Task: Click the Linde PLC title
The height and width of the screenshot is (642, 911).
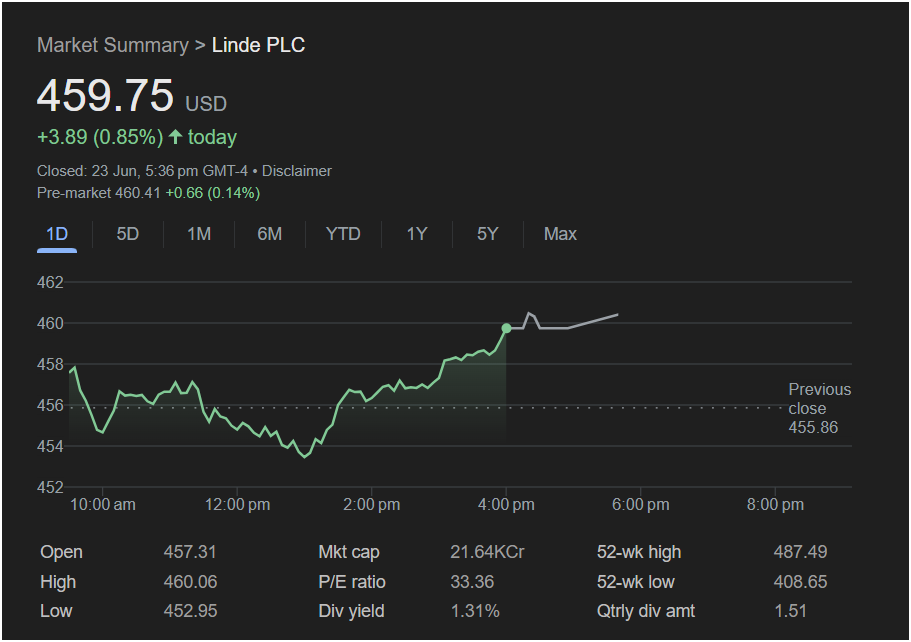Action: [258, 45]
